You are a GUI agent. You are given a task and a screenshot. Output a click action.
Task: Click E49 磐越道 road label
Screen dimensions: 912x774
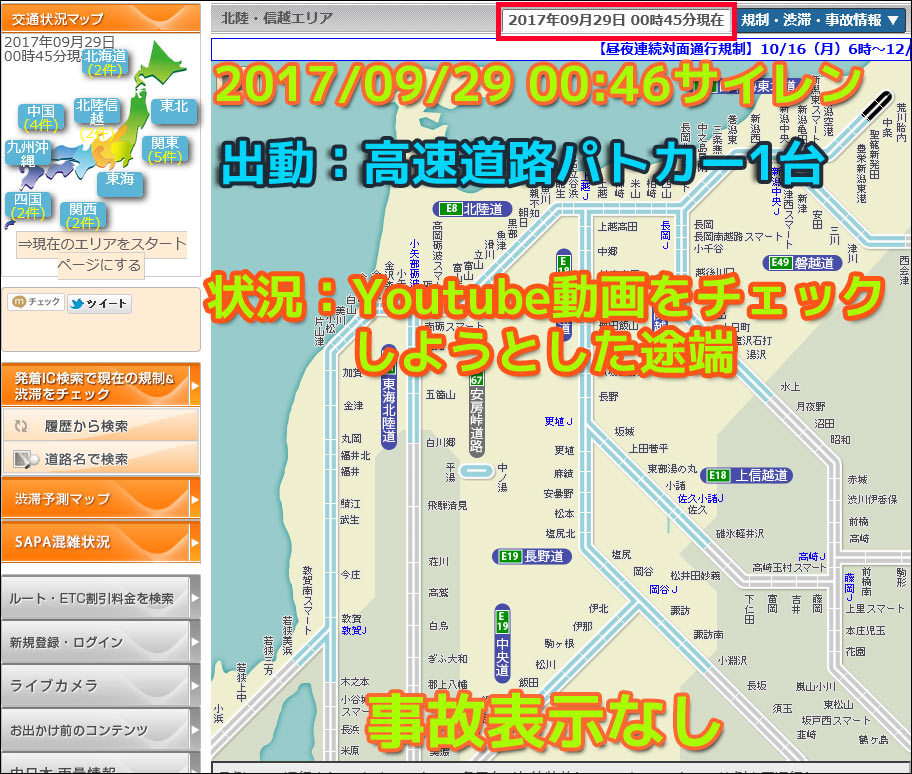tap(803, 263)
